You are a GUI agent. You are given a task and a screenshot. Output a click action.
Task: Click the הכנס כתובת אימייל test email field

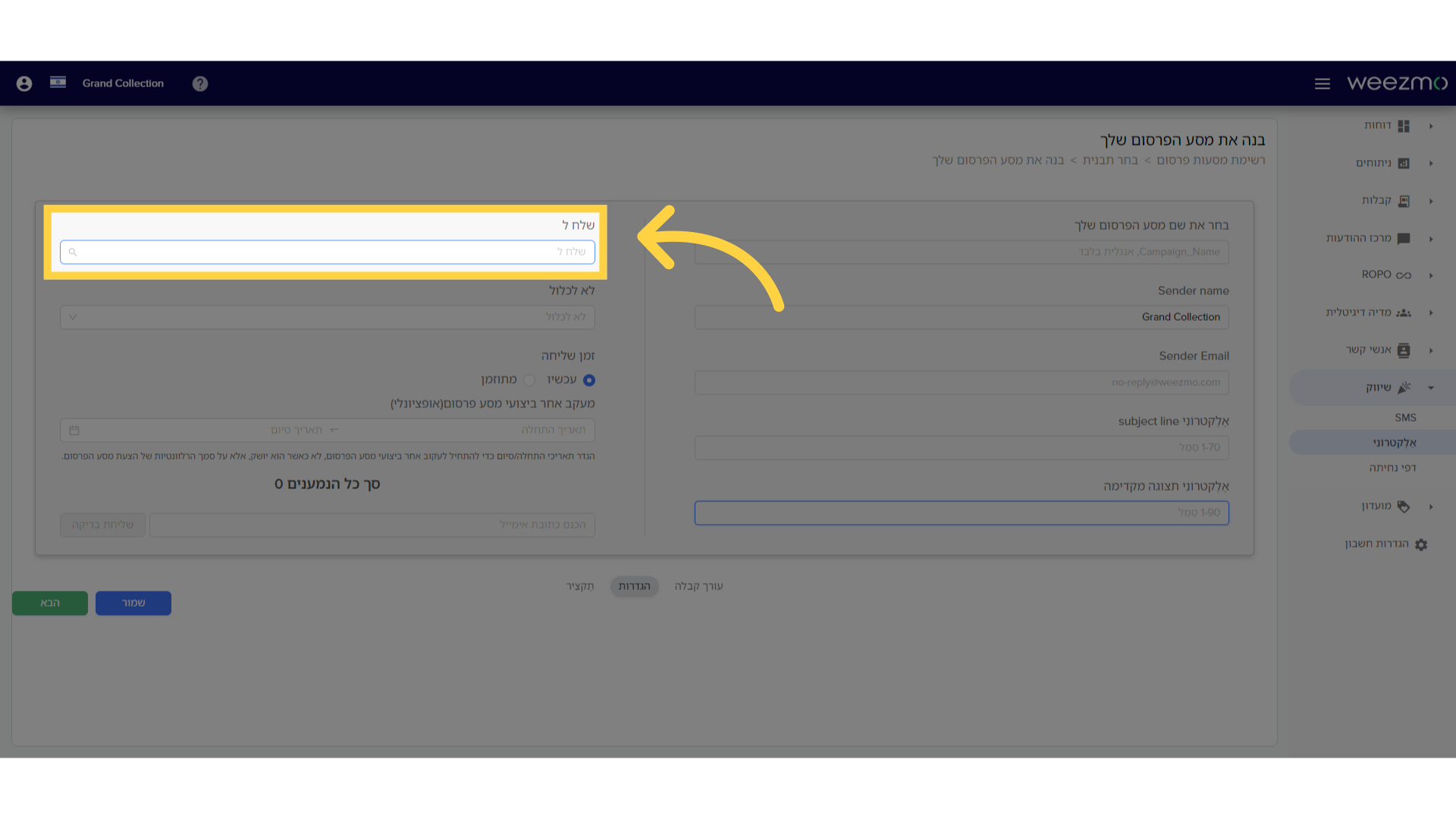point(372,525)
